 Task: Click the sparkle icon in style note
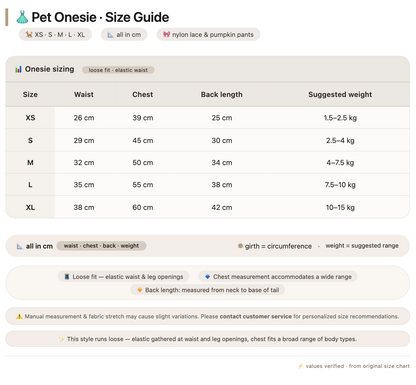pyautogui.click(x=61, y=339)
